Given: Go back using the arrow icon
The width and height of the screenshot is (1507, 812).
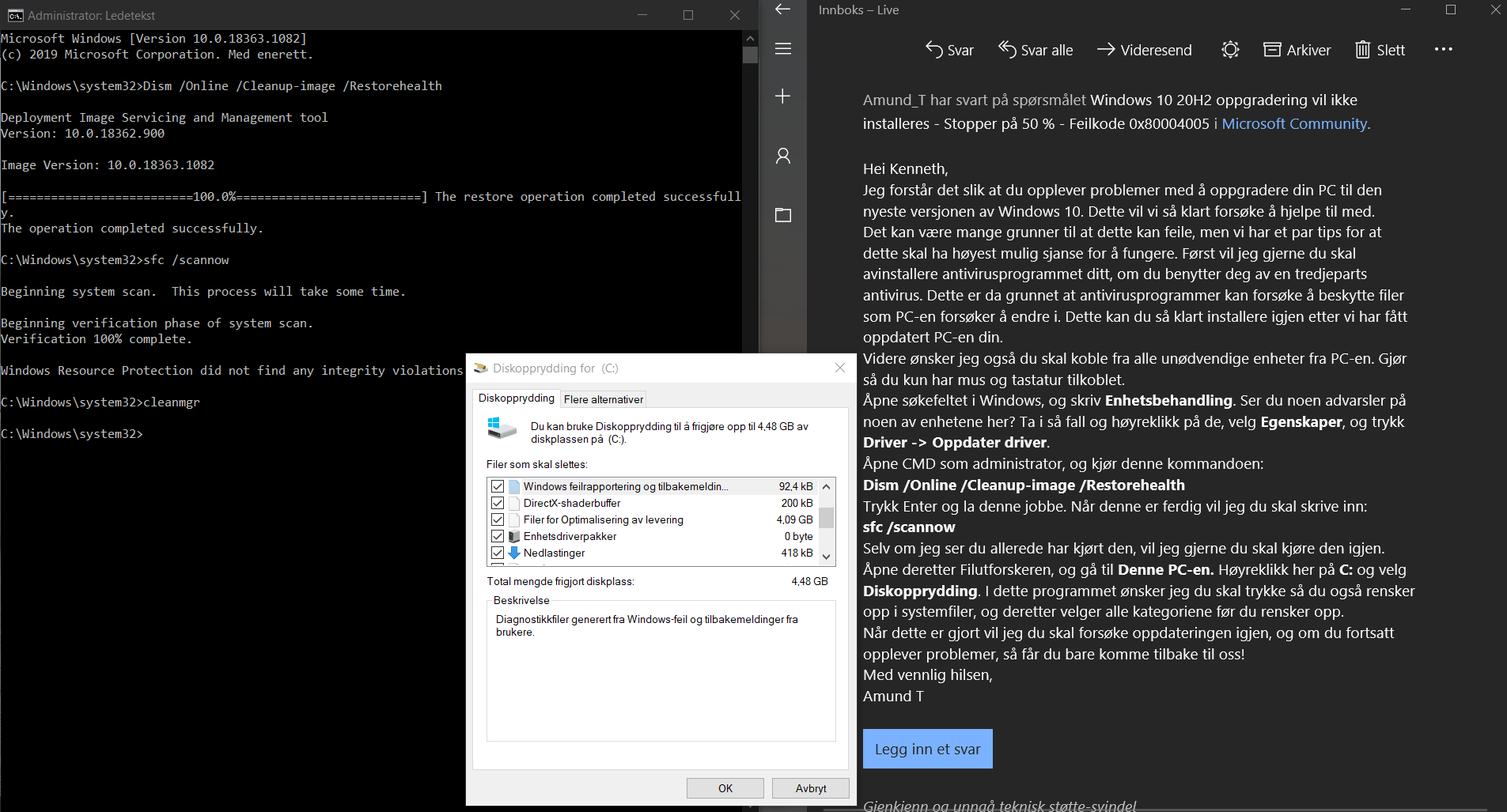Looking at the screenshot, I should click(x=783, y=9).
